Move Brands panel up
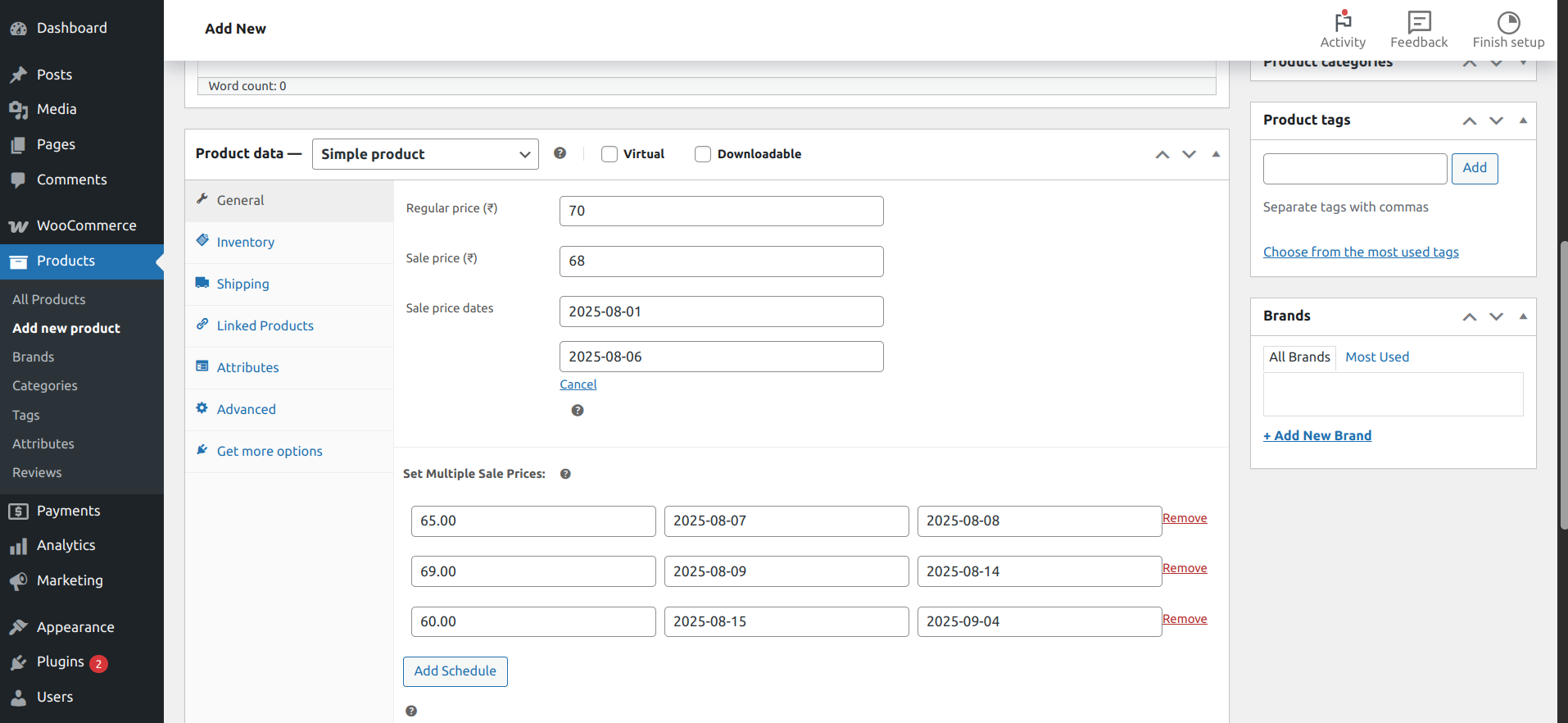This screenshot has height=723, width=1568. tap(1470, 316)
